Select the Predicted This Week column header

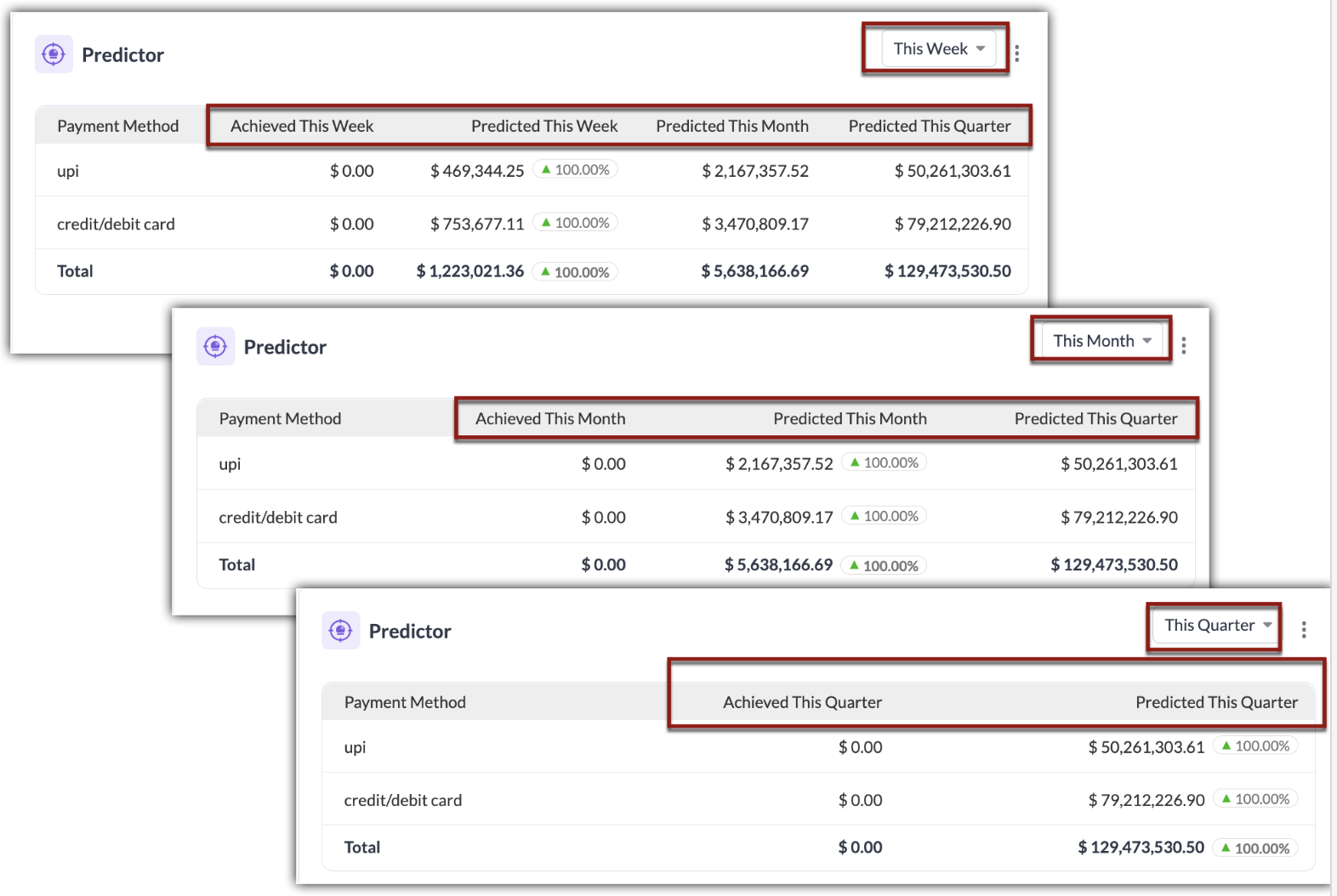tap(544, 126)
